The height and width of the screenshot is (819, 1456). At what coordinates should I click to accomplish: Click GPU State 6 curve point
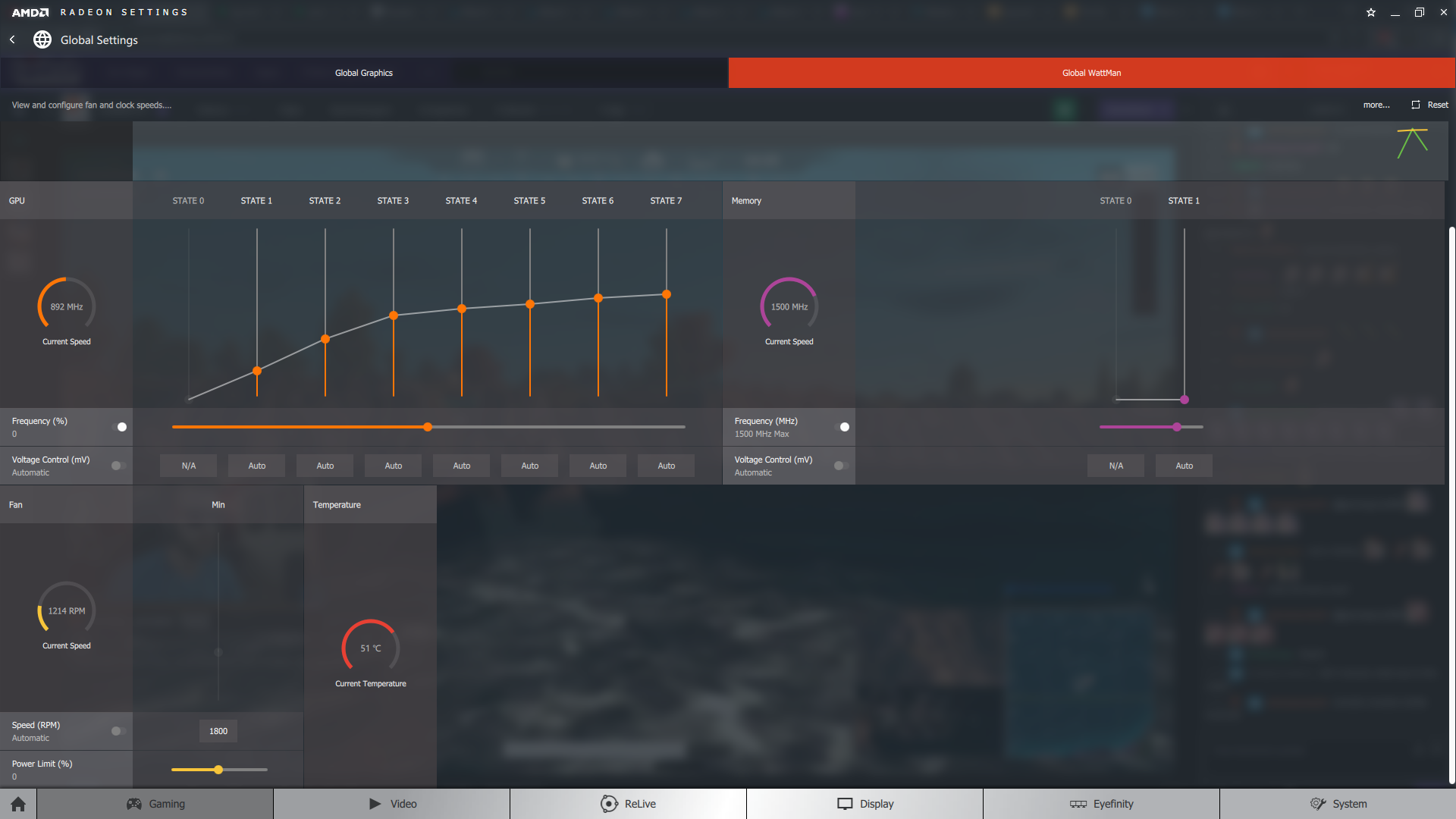point(598,298)
